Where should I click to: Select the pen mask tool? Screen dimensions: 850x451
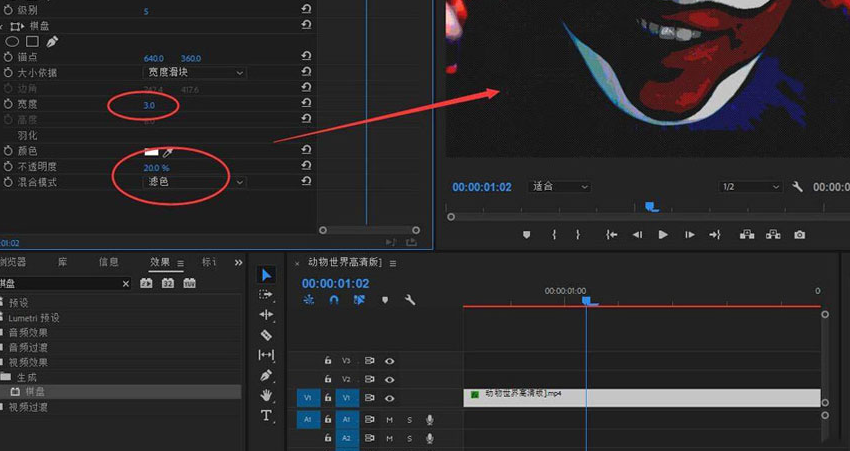[52, 42]
